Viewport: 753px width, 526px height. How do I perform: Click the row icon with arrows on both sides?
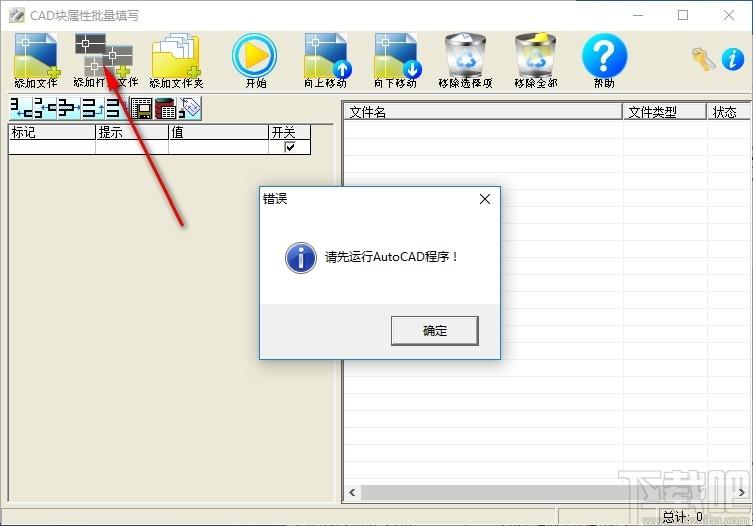[69, 108]
